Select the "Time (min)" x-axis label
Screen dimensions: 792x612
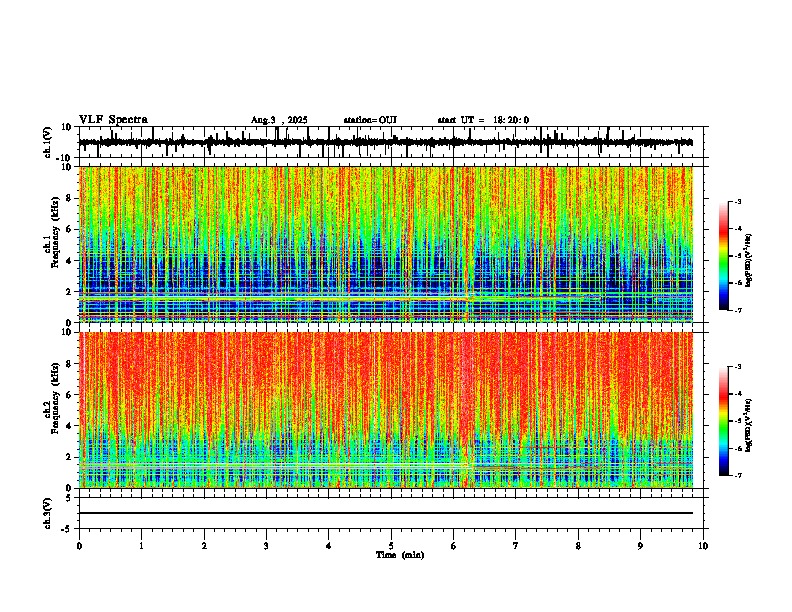click(x=400, y=555)
